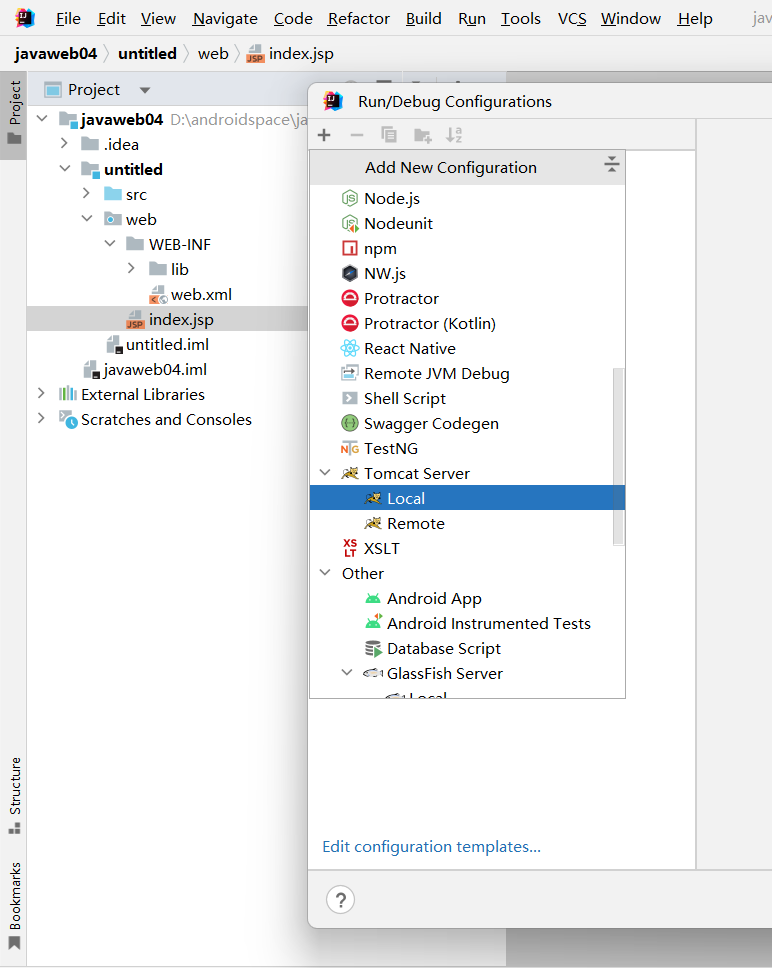Click the help question mark button
The image size is (772, 968).
(340, 899)
